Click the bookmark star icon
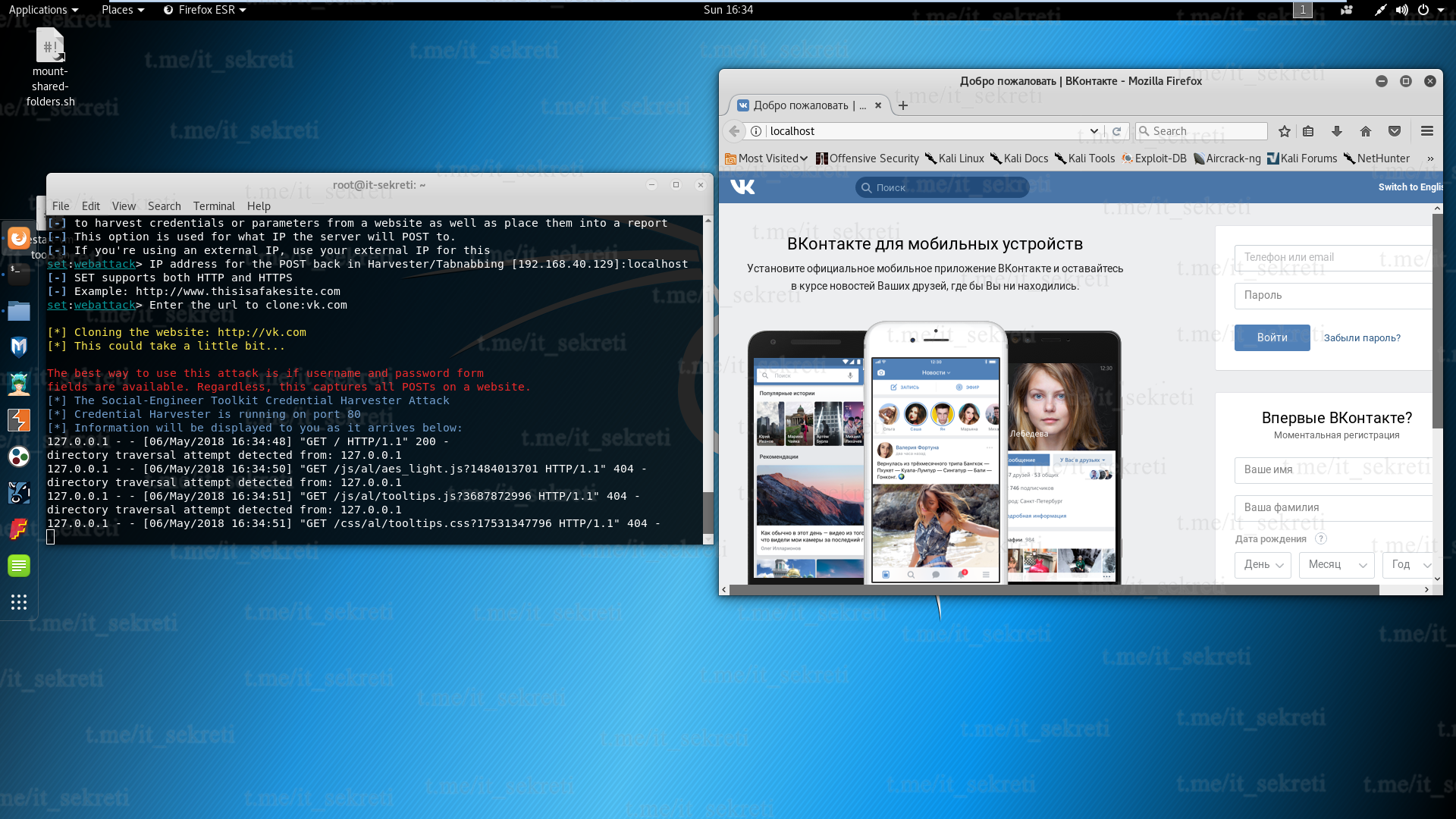1456x819 pixels. pos(1284,131)
